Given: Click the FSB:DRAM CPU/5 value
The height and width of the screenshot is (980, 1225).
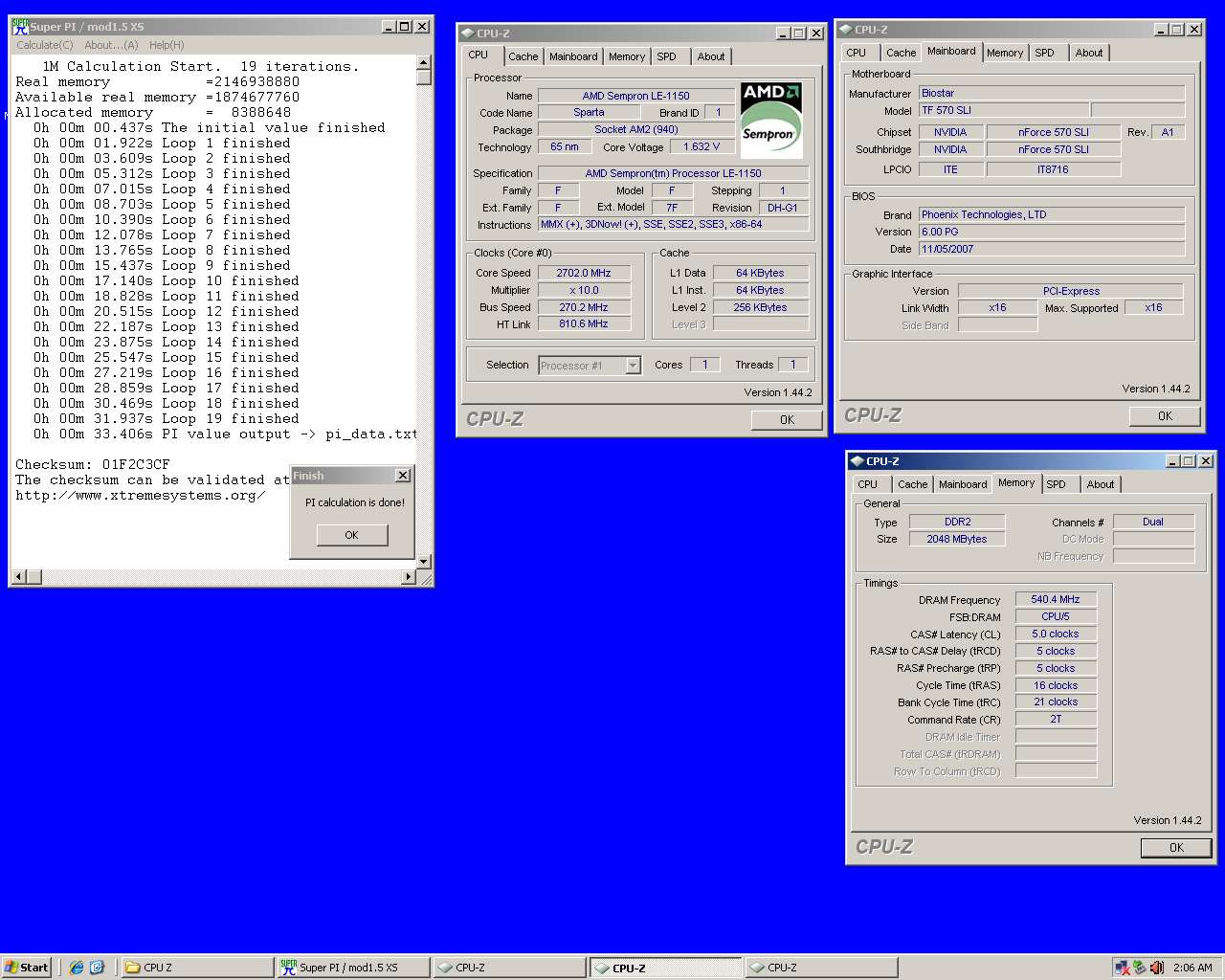Looking at the screenshot, I should coord(1056,616).
